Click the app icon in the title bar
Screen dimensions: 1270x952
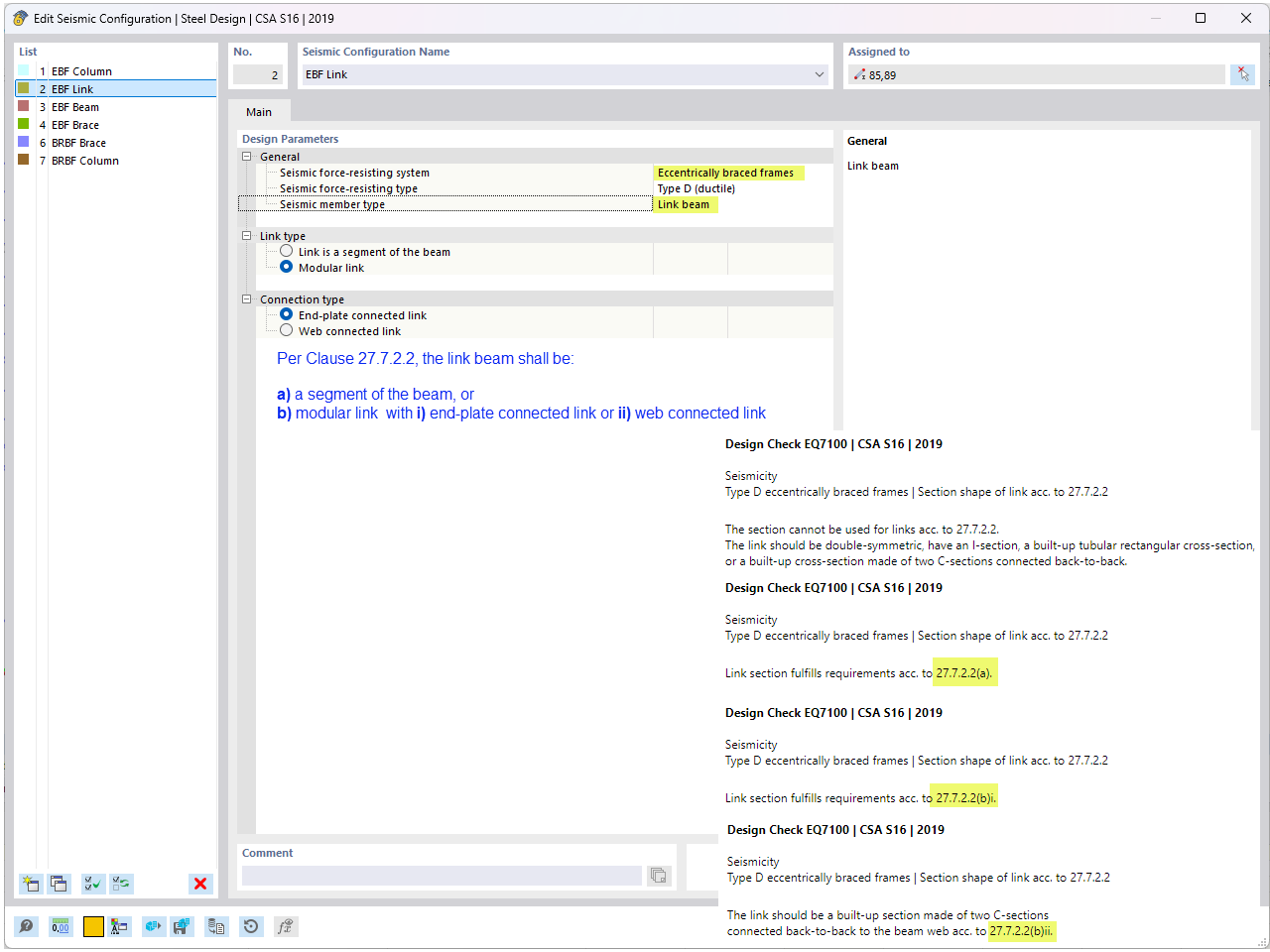tap(20, 18)
